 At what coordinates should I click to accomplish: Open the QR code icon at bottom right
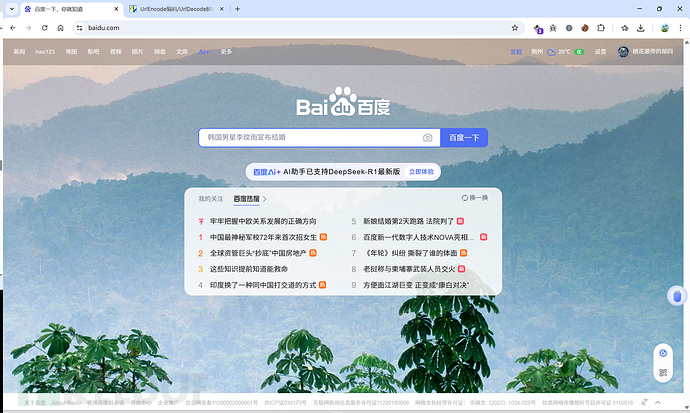[663, 373]
